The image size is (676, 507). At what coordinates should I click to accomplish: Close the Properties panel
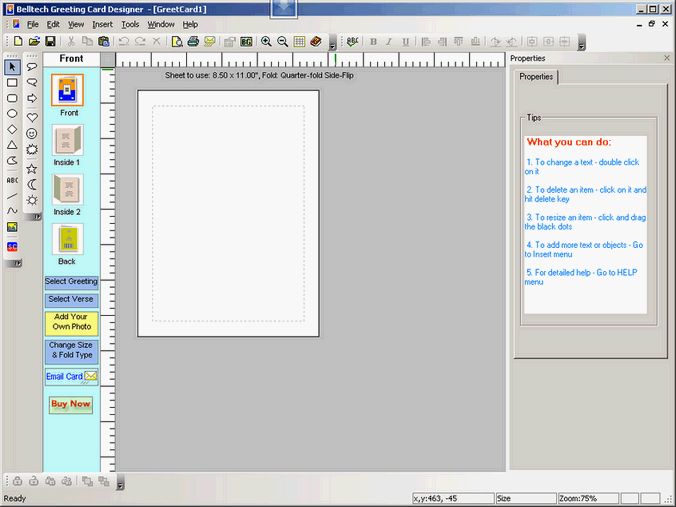click(667, 58)
